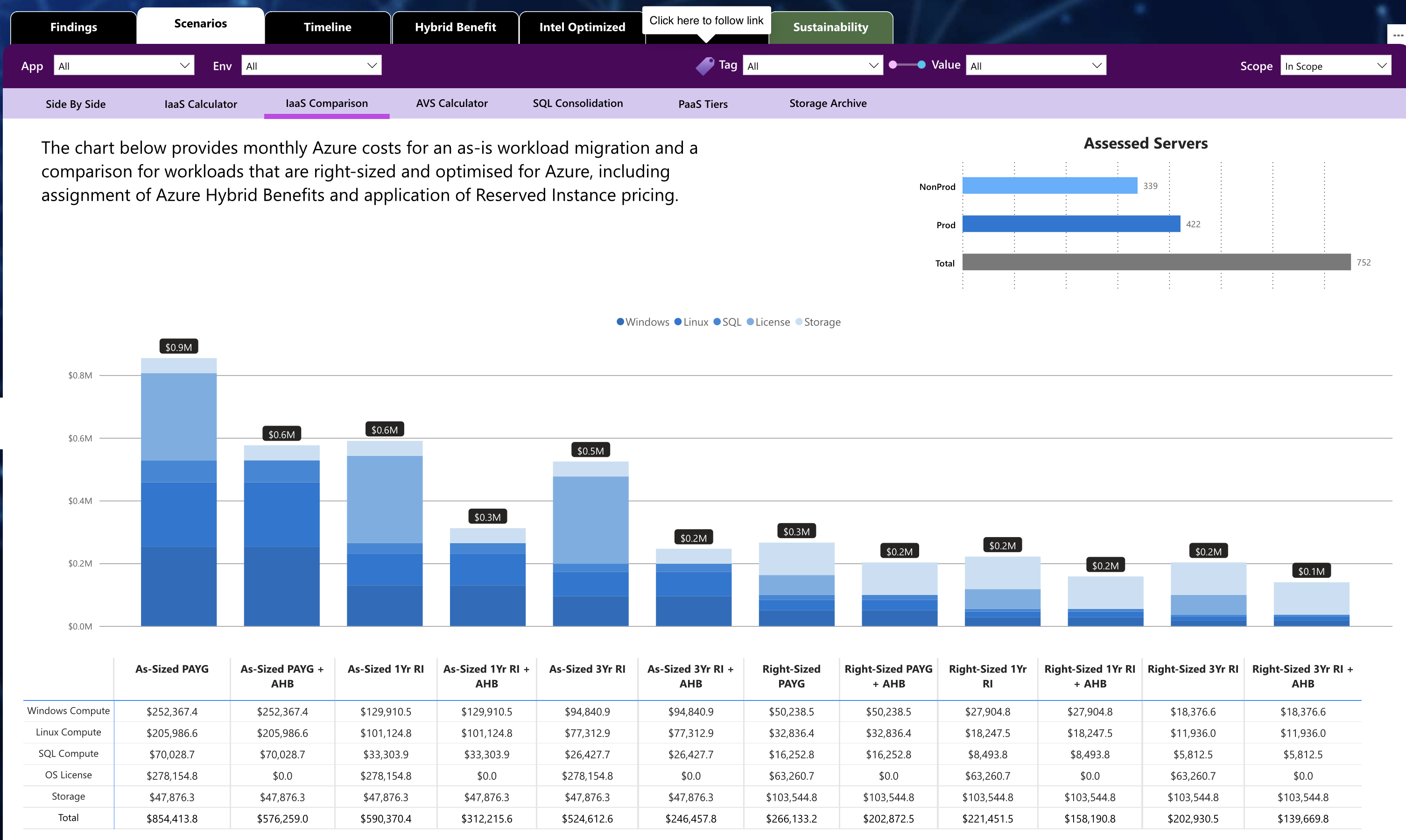Open the Intel Optimized tab
Image resolution: width=1406 pixels, height=840 pixels.
(582, 27)
